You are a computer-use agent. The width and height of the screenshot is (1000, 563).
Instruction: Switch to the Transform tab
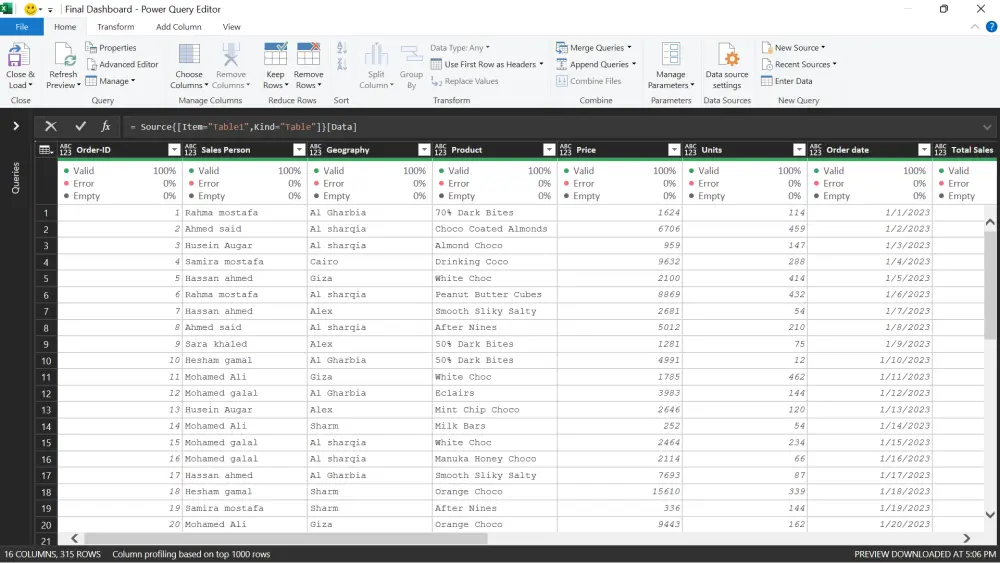click(115, 27)
